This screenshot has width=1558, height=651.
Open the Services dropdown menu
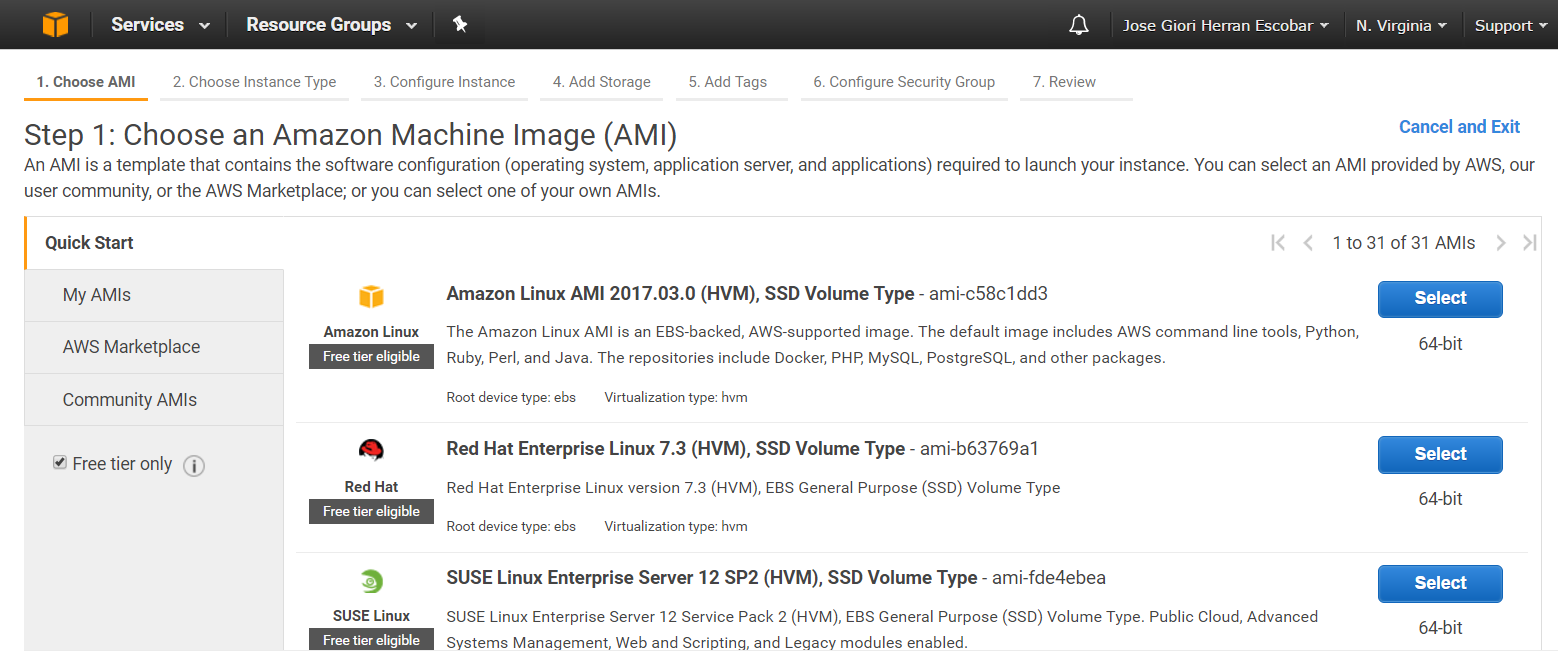pyautogui.click(x=160, y=25)
